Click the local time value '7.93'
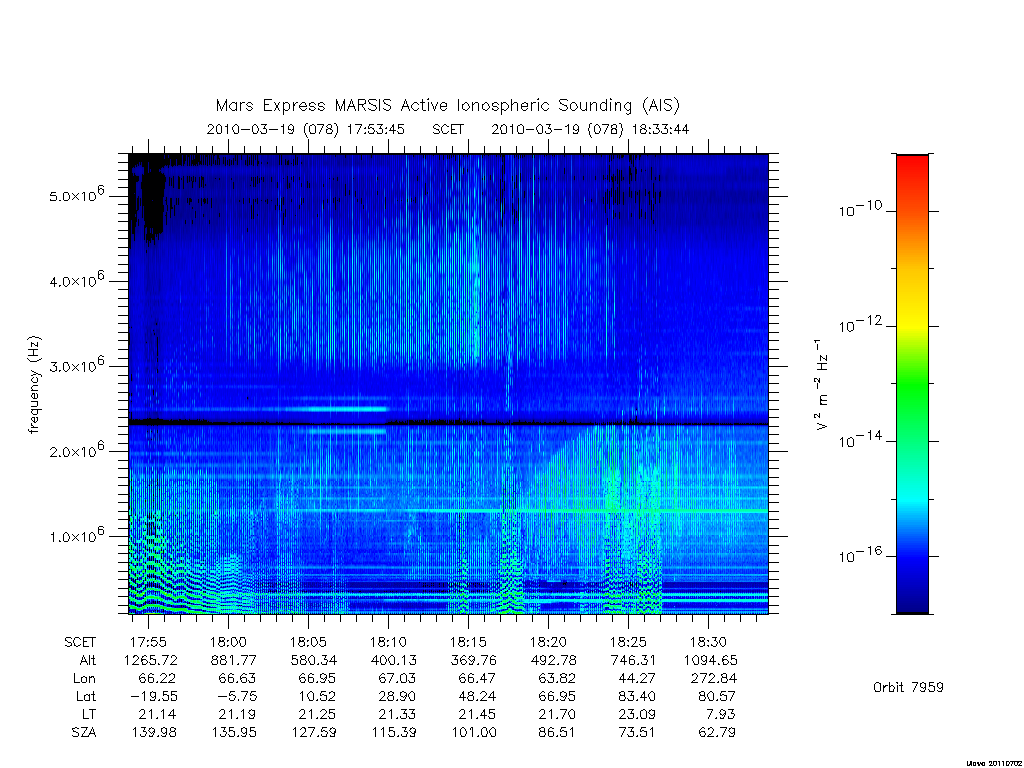 point(720,714)
